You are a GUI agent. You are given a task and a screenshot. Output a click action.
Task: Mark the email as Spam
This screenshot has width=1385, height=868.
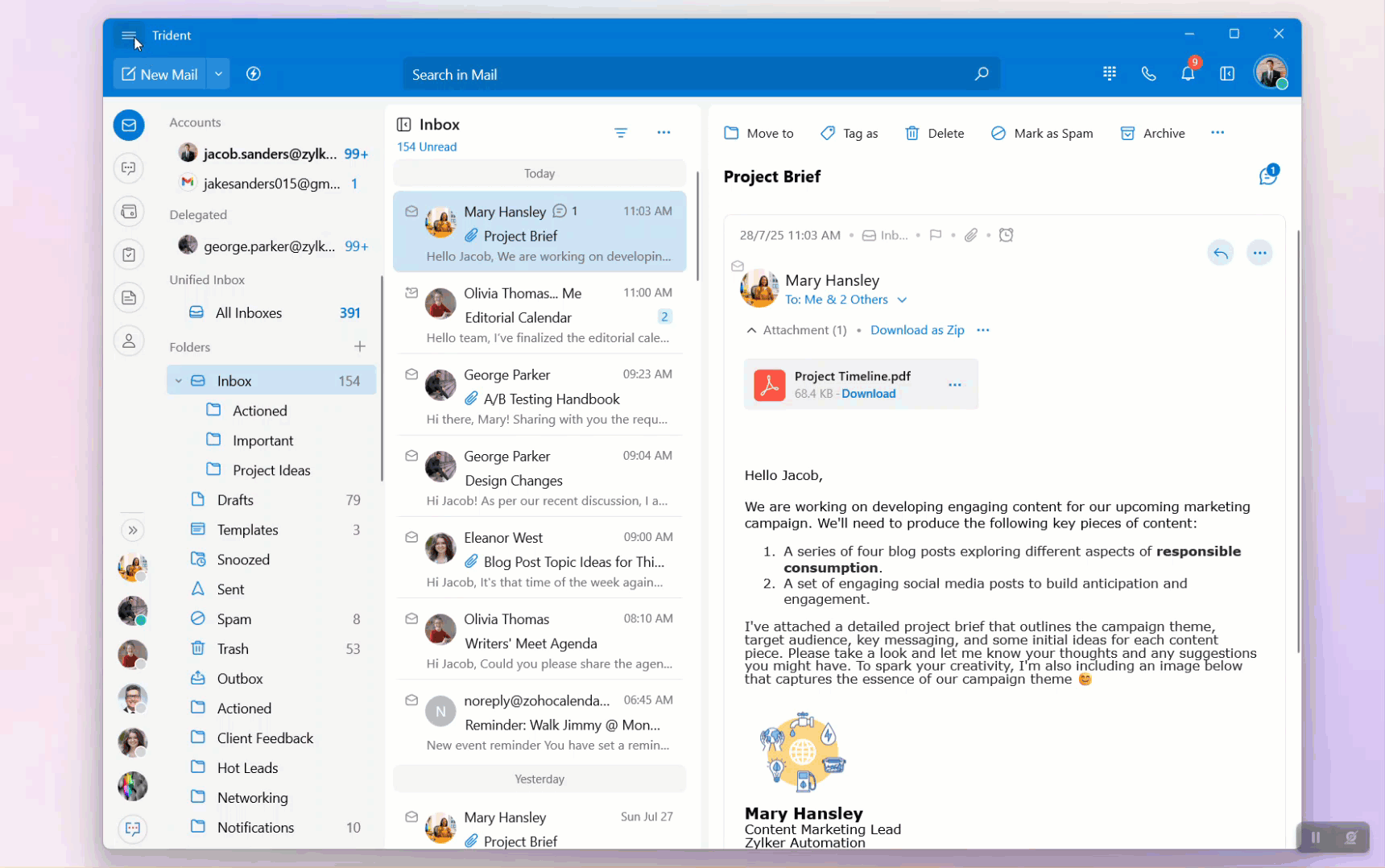coord(1041,133)
